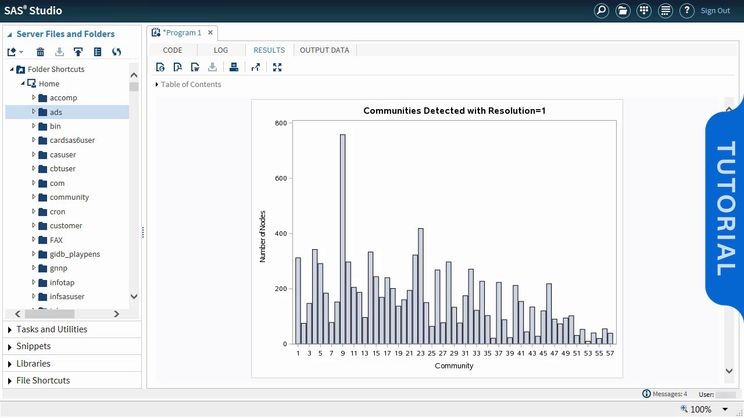Expand the Table of Contents
This screenshot has width=744, height=418.
click(x=157, y=84)
